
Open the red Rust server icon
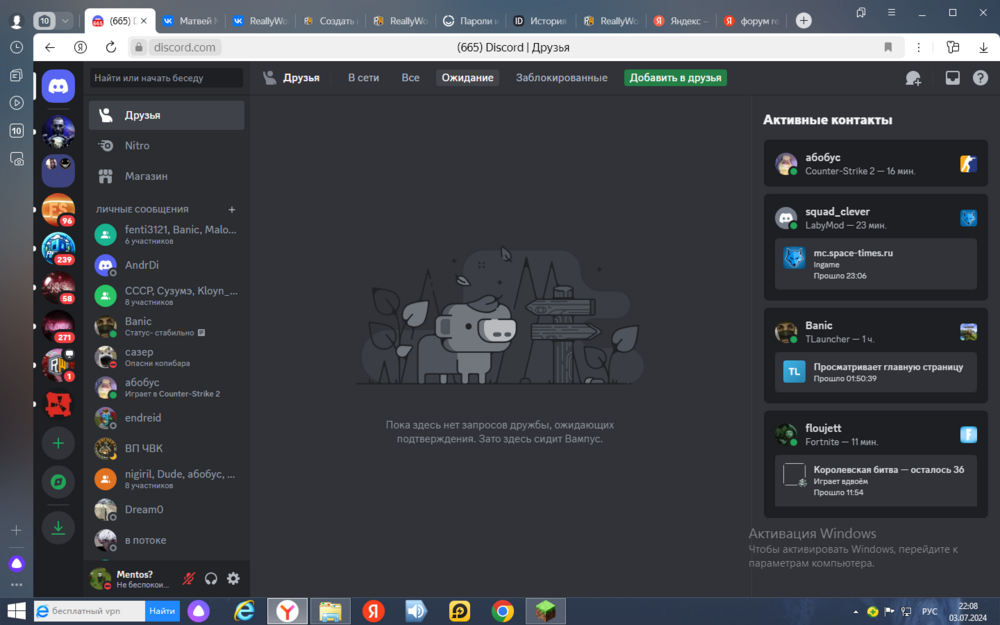point(58,404)
